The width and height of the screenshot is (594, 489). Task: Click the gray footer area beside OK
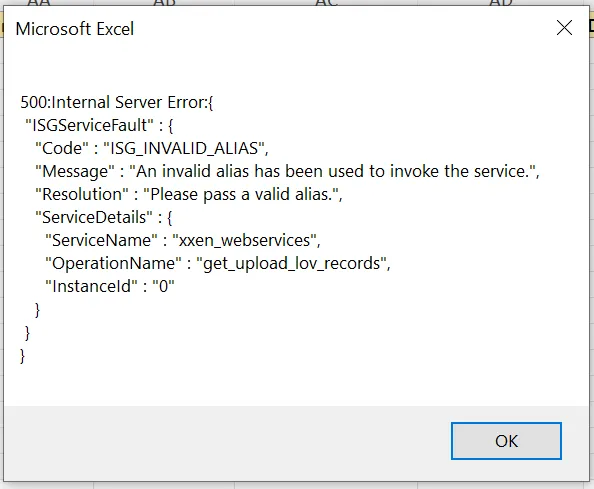pyautogui.click(x=227, y=443)
